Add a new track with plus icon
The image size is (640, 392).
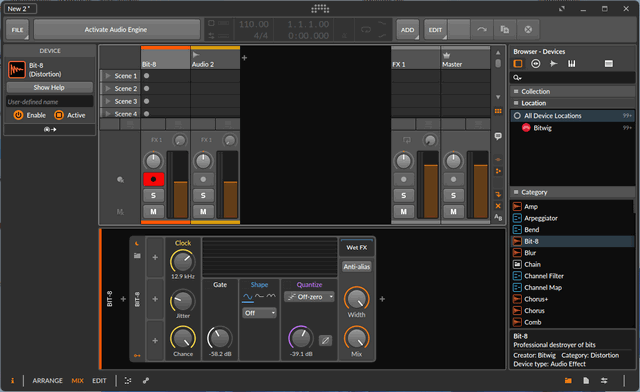(244, 58)
